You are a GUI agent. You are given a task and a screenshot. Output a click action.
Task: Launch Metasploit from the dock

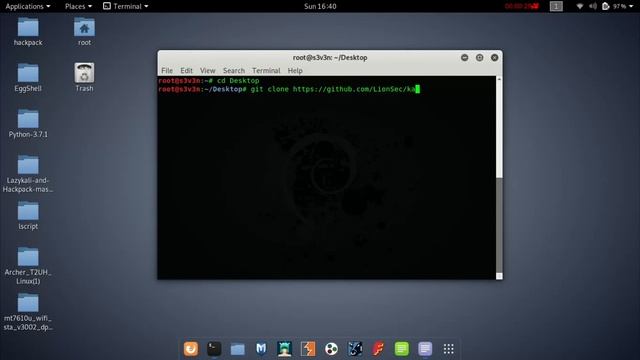point(261,349)
